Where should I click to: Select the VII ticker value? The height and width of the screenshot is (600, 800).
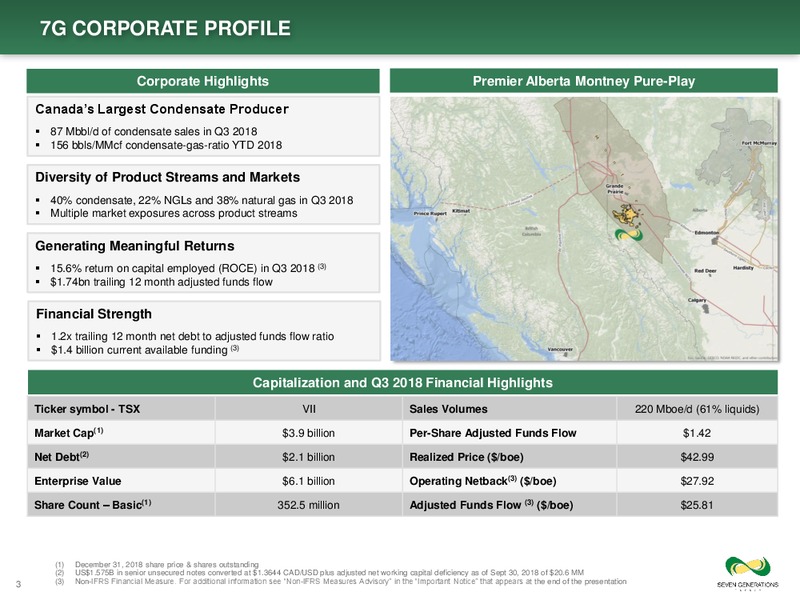[309, 409]
